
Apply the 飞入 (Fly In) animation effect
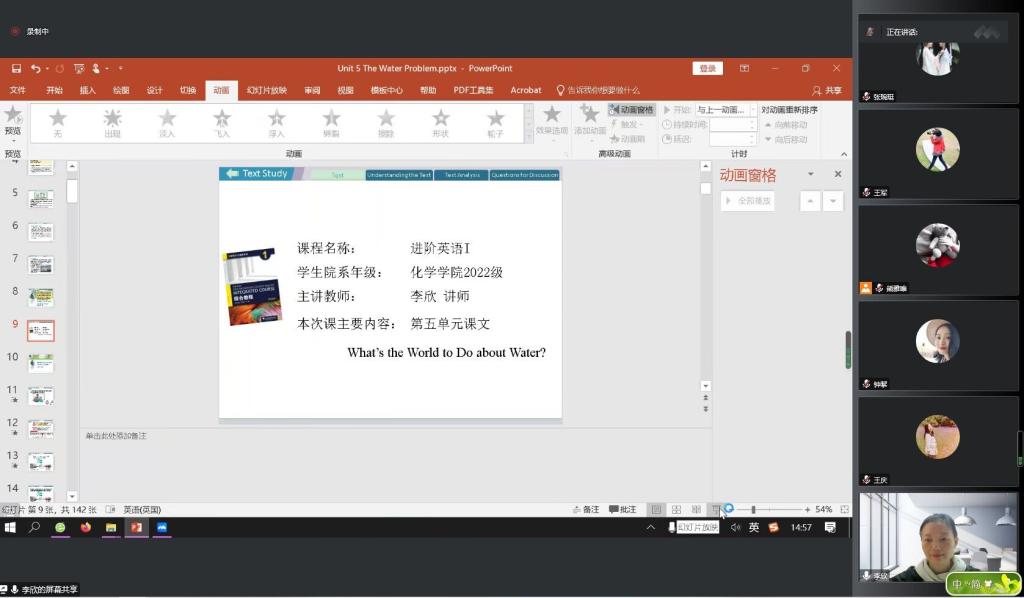[222, 122]
